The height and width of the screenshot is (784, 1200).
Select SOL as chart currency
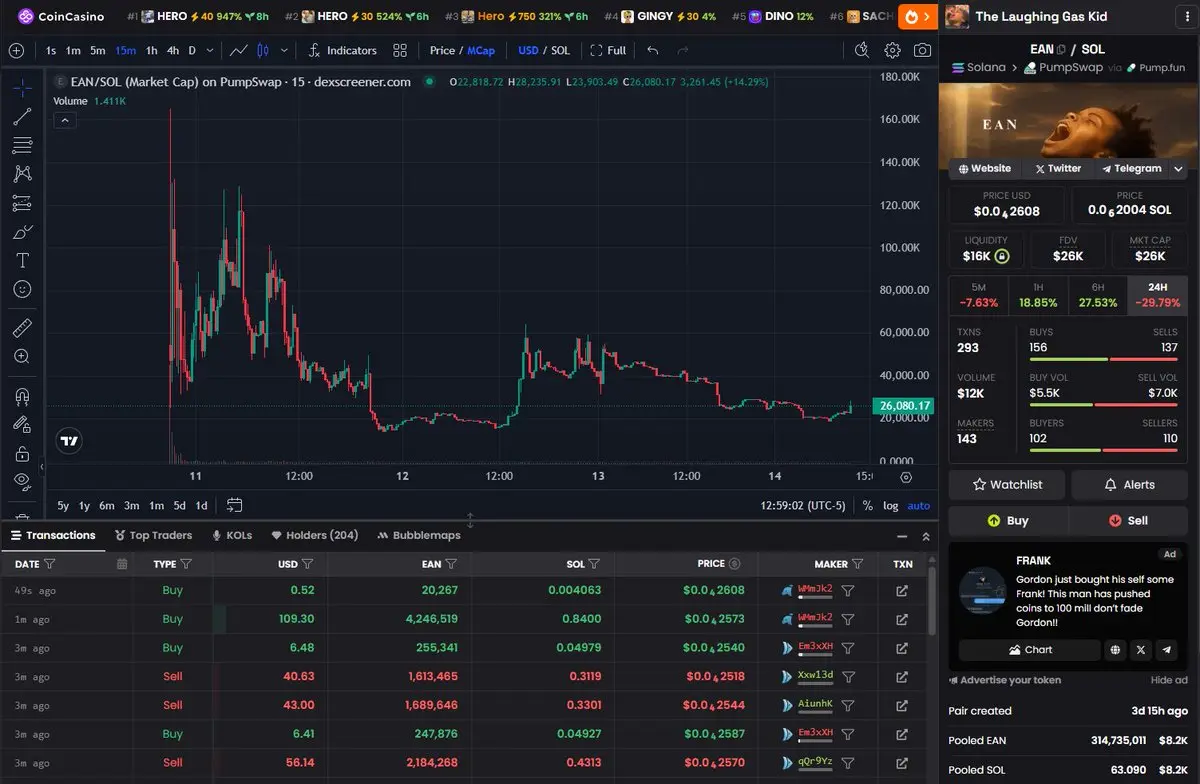(x=560, y=50)
